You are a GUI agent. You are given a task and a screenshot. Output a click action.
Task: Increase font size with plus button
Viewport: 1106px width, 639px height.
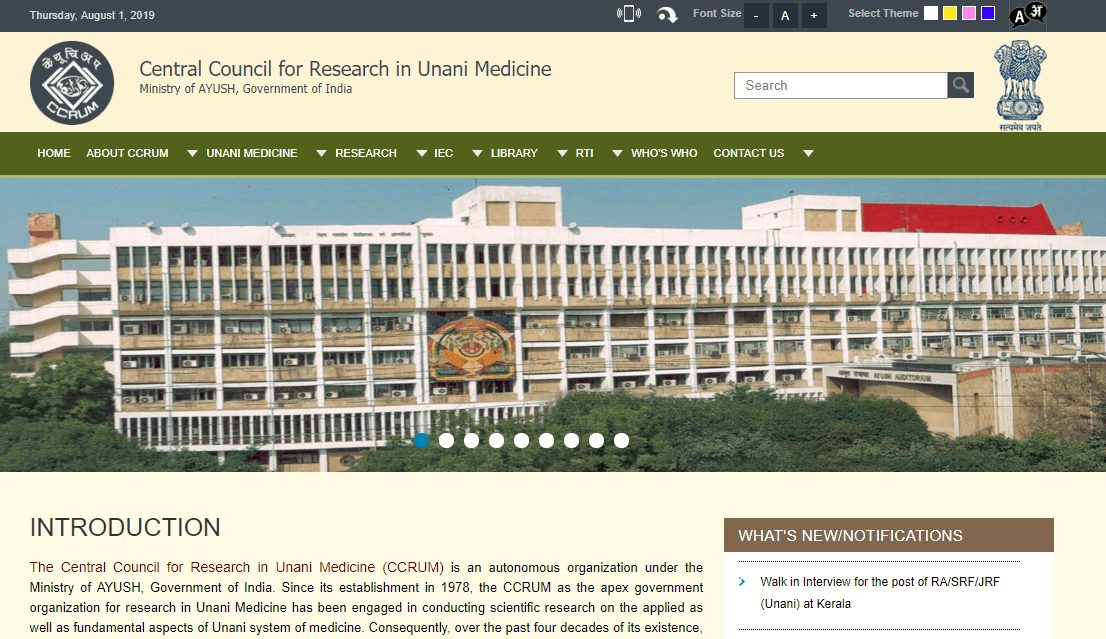814,16
